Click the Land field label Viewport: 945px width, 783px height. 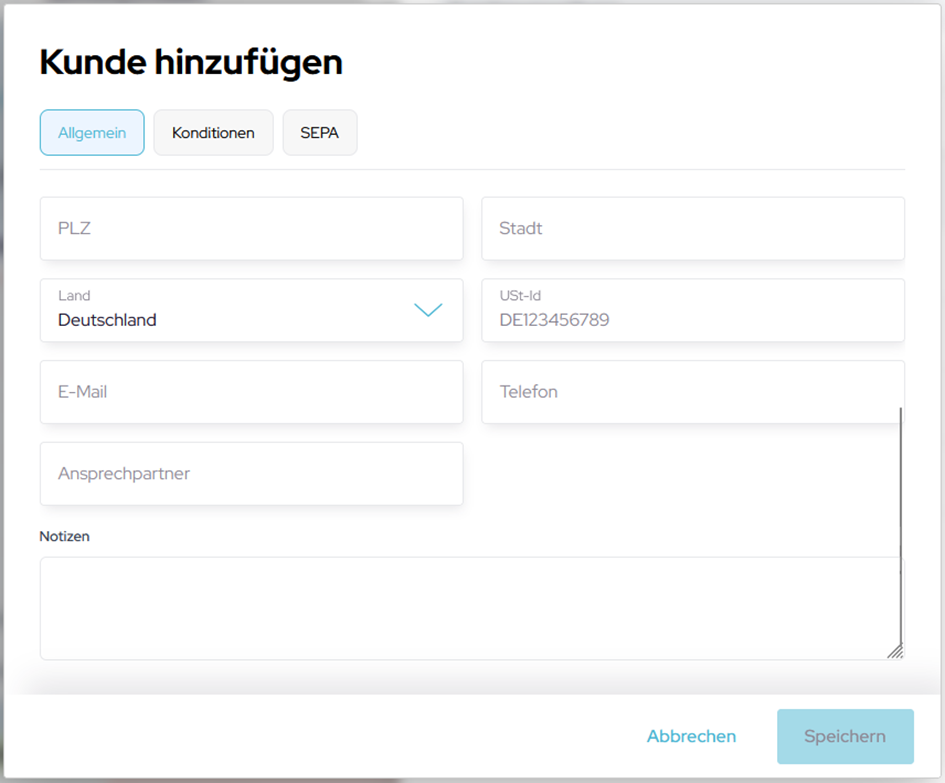click(74, 296)
